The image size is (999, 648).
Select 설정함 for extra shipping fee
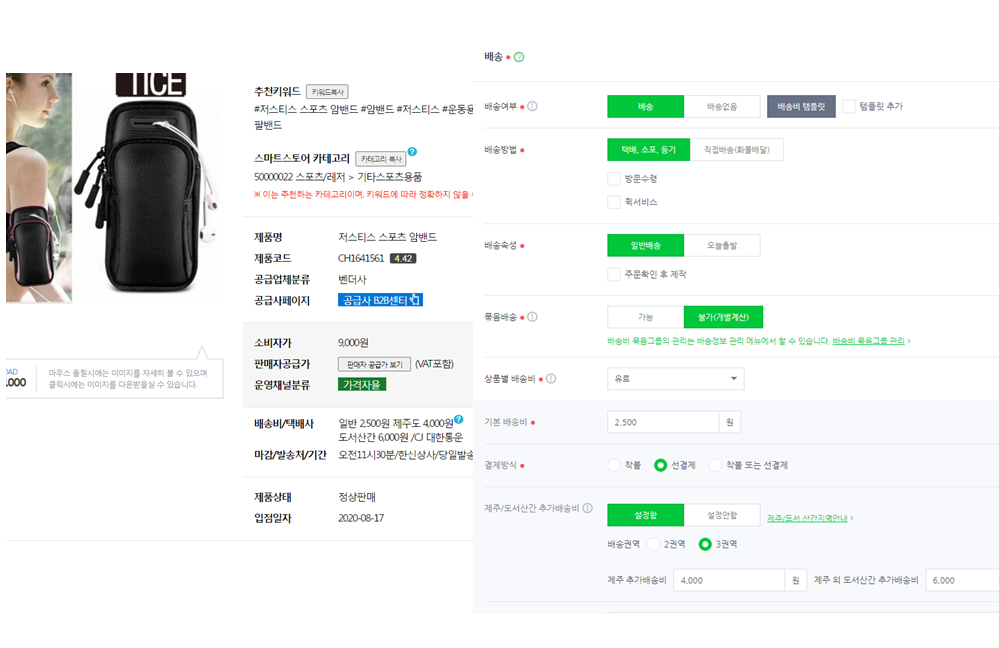645,515
